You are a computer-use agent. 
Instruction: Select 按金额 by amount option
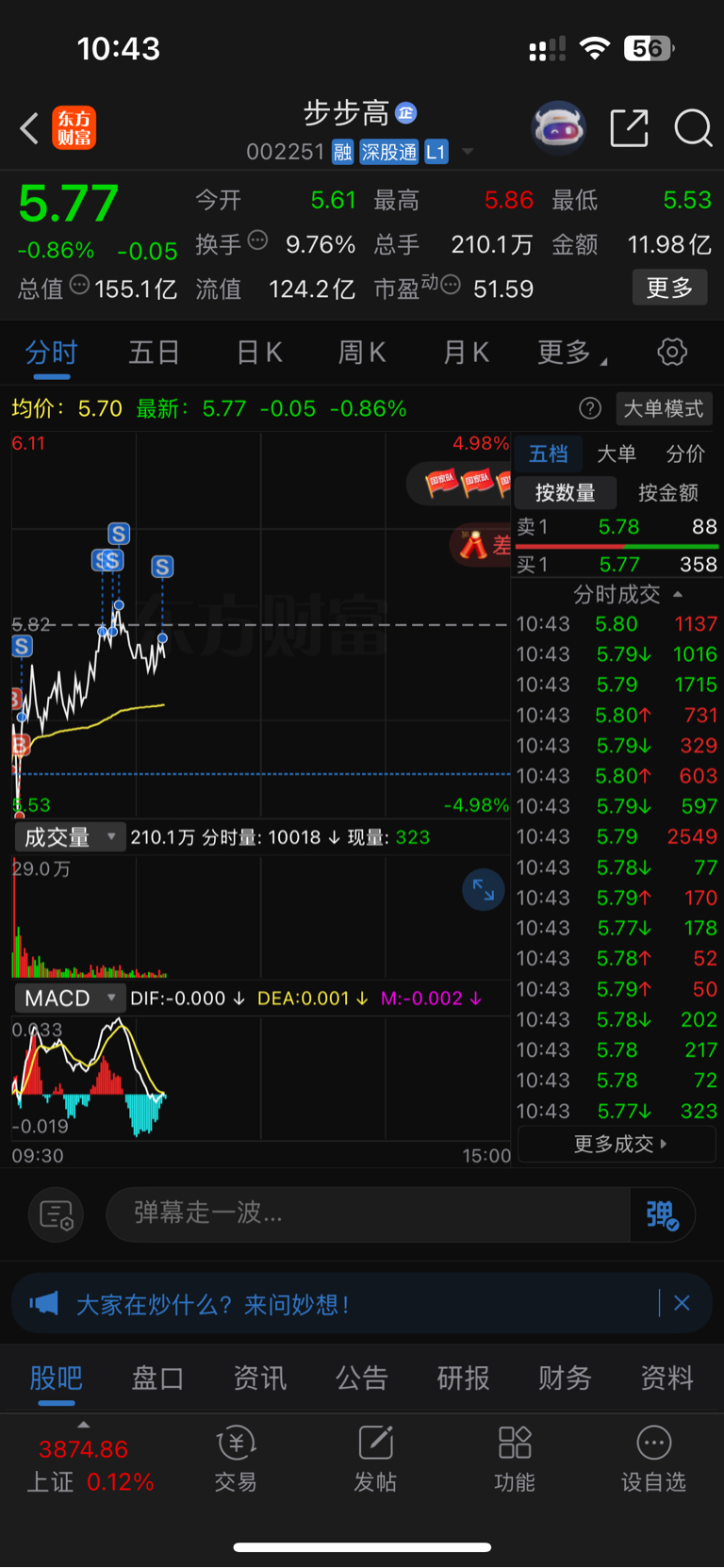point(667,492)
